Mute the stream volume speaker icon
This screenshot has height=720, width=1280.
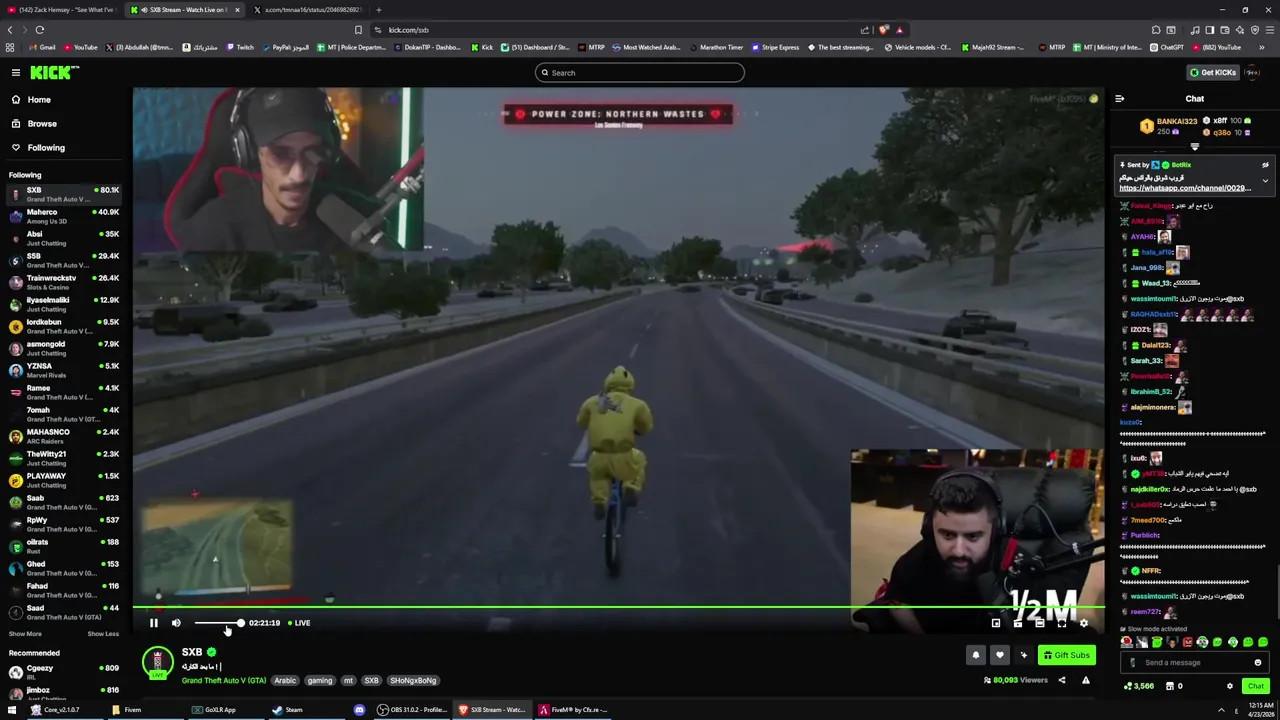176,623
